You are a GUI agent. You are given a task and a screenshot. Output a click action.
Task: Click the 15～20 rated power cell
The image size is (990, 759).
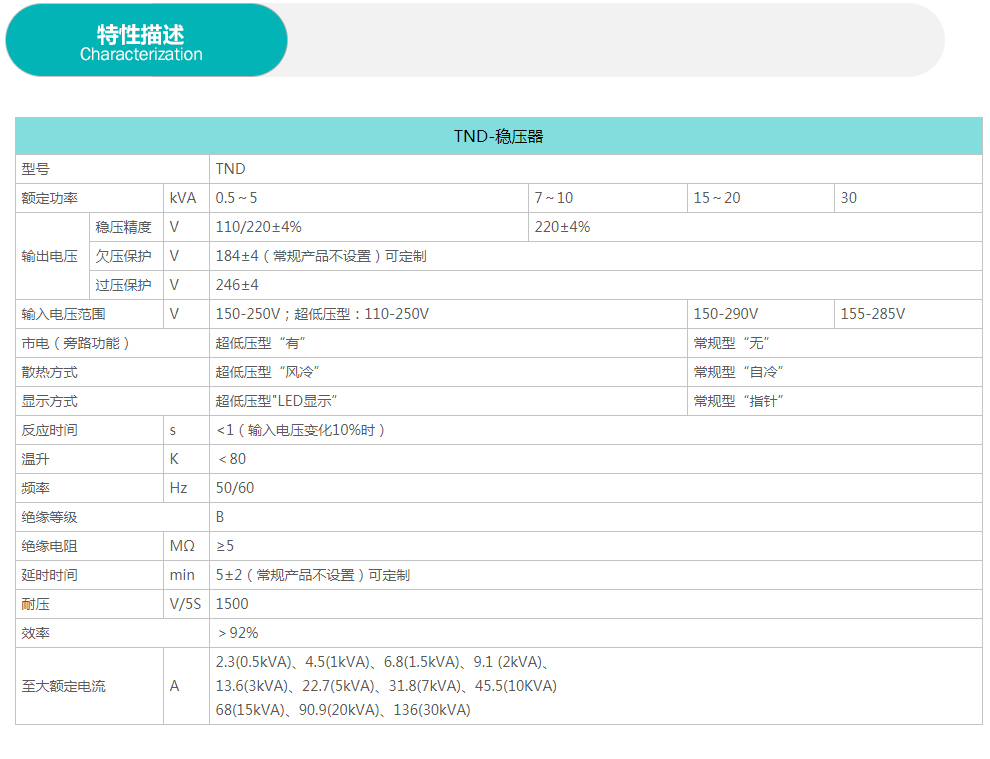[x=717, y=198]
